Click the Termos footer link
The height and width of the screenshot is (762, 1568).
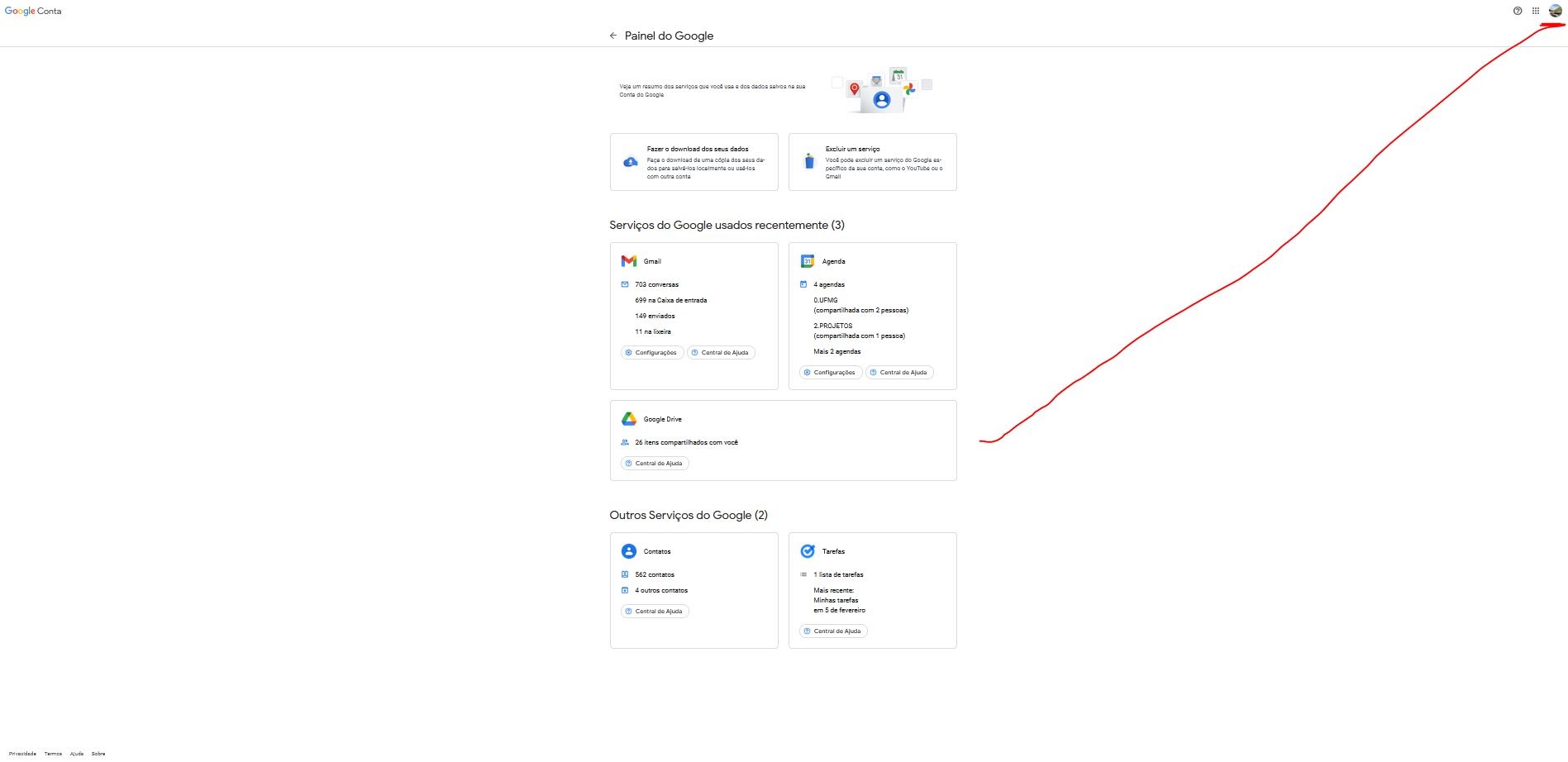click(53, 754)
